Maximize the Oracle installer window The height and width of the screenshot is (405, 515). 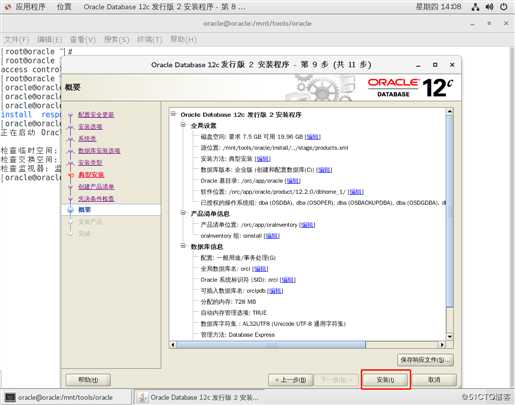[x=435, y=65]
